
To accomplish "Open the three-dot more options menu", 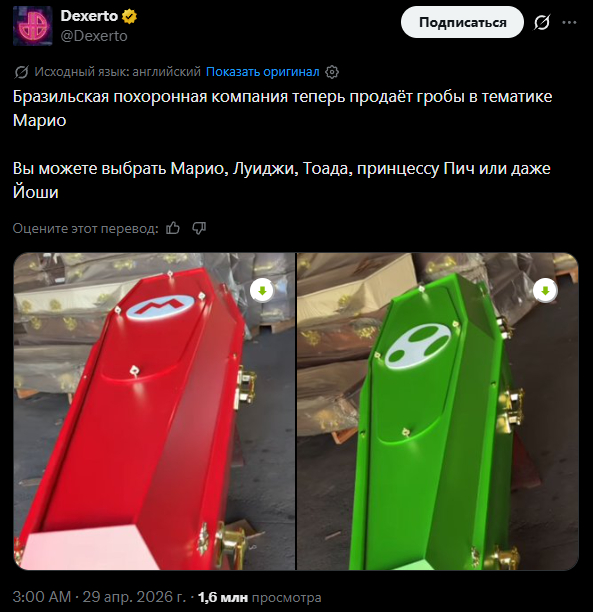I will tap(569, 22).
